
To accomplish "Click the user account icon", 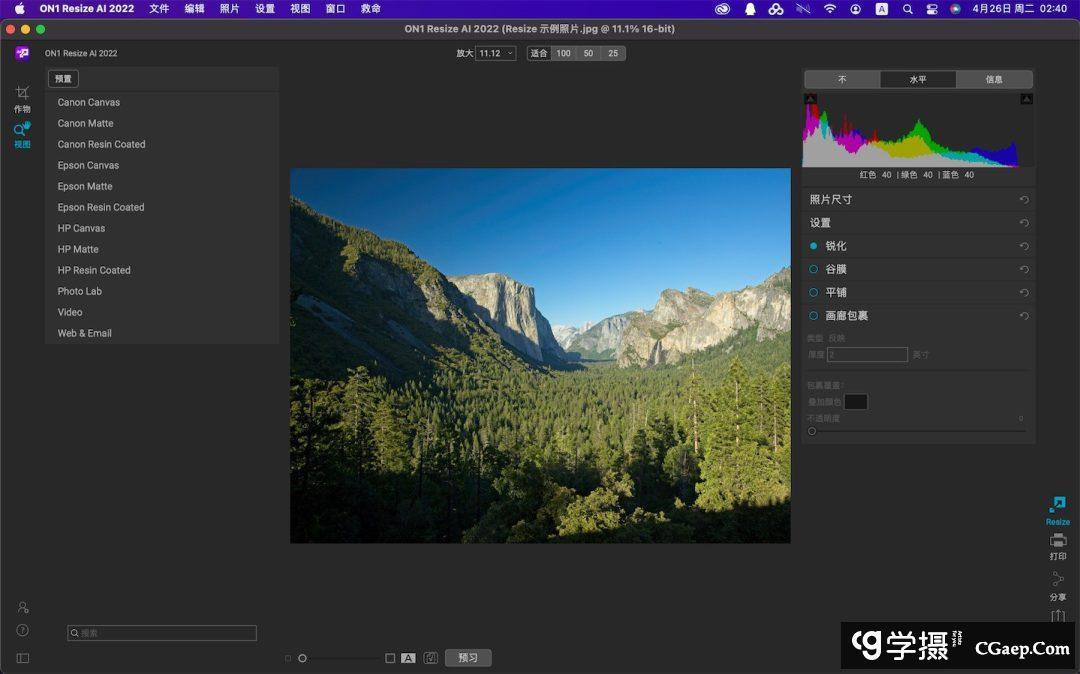I will click(22, 607).
